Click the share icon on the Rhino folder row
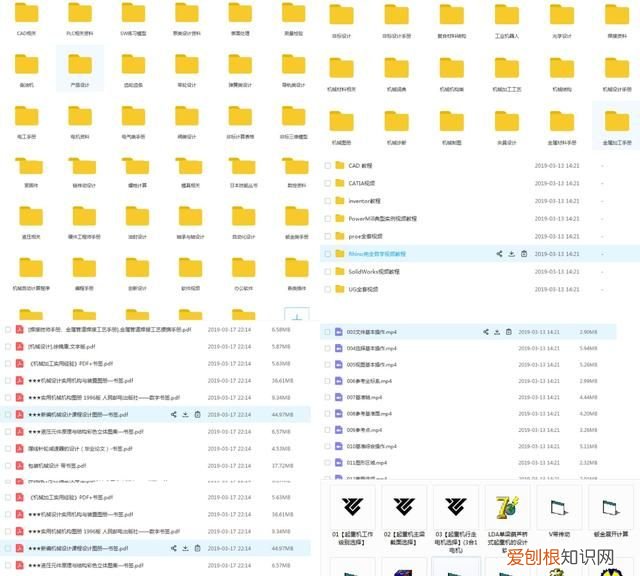Viewport: 640px width, 576px height. (497, 253)
